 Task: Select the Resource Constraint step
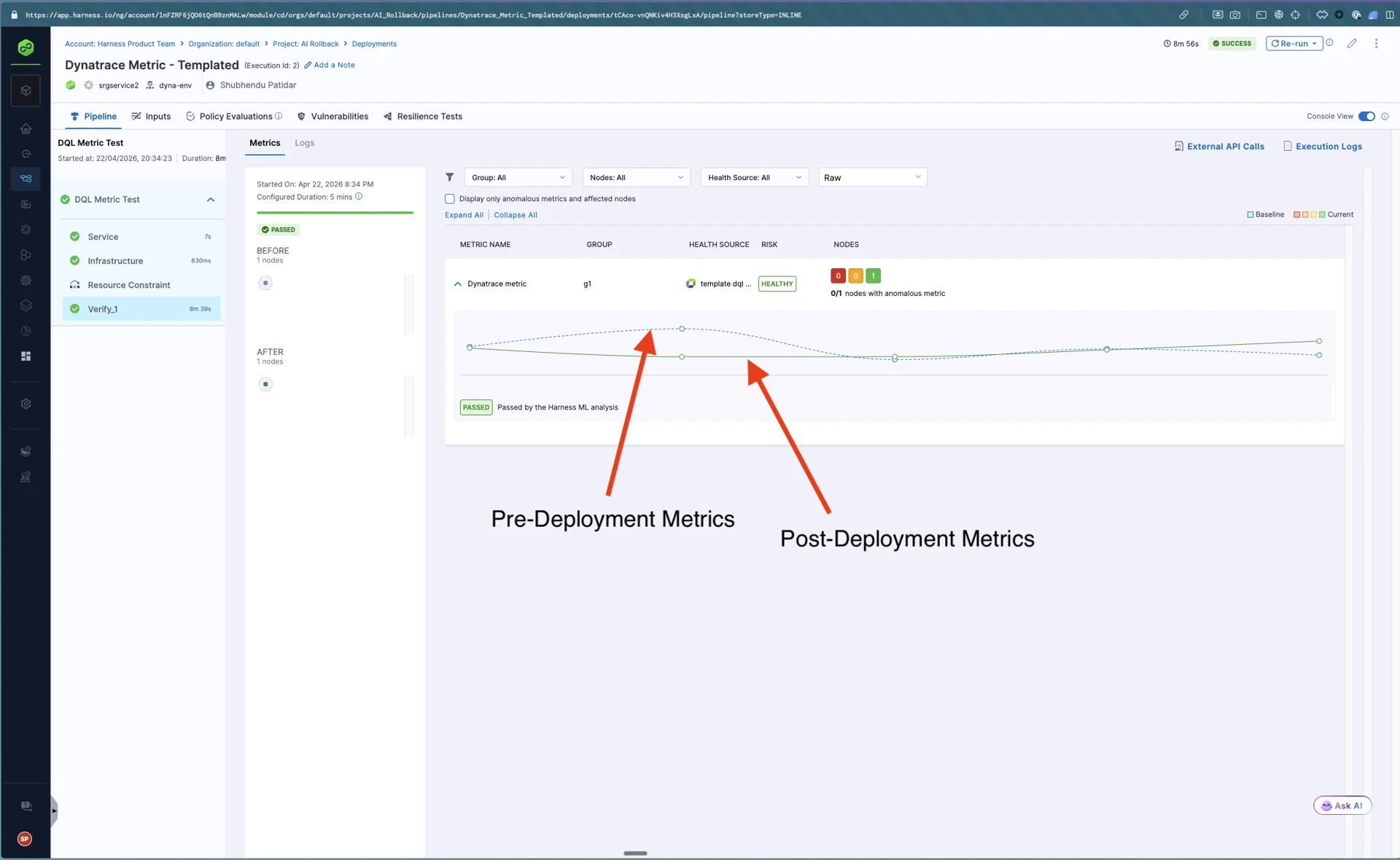click(x=141, y=285)
